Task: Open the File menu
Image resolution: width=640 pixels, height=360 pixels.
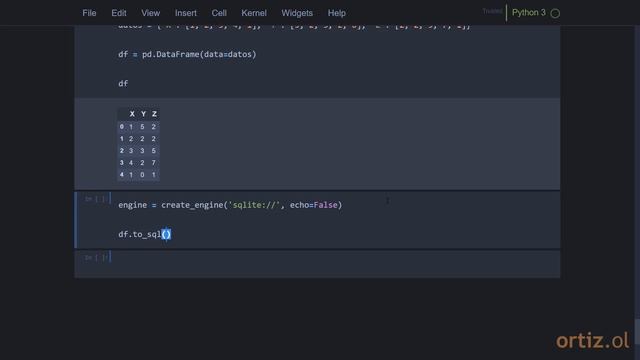Action: (x=89, y=13)
